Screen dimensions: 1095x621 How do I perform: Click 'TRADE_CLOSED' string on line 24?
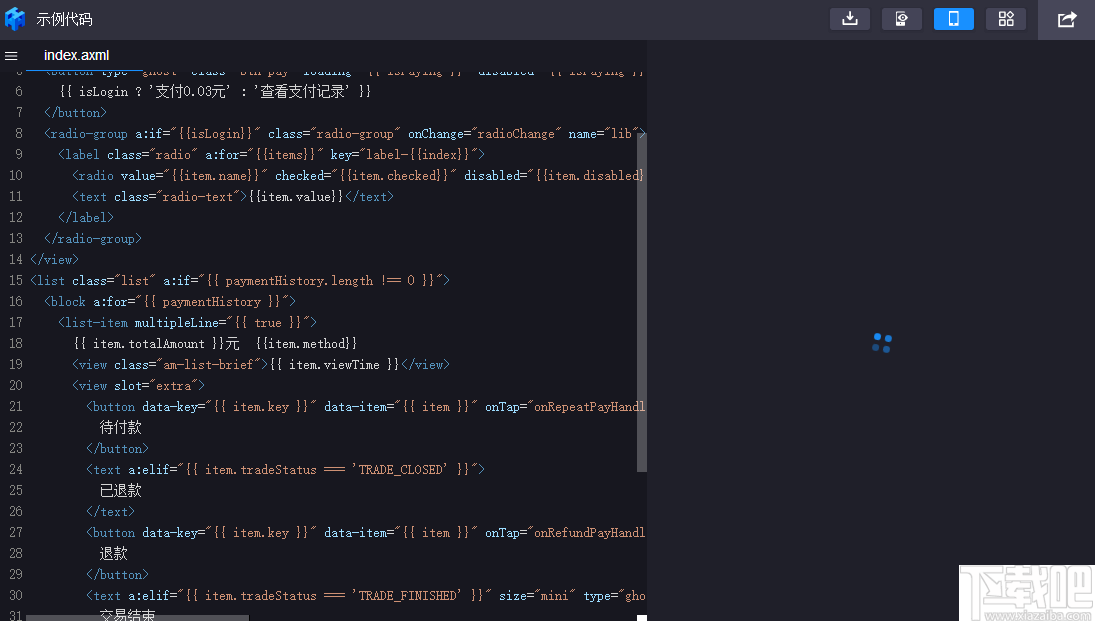point(402,469)
